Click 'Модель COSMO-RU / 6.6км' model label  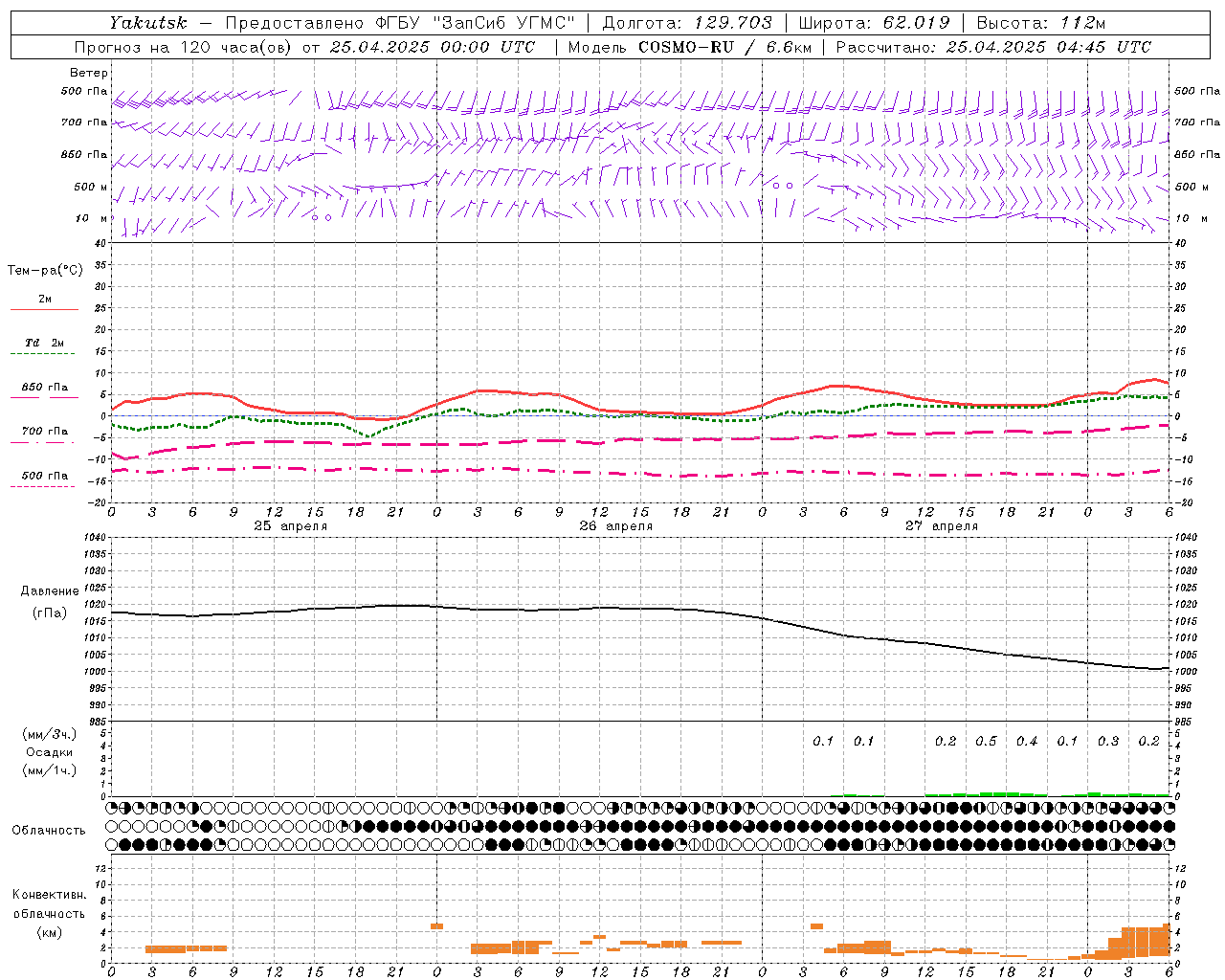pos(688,47)
